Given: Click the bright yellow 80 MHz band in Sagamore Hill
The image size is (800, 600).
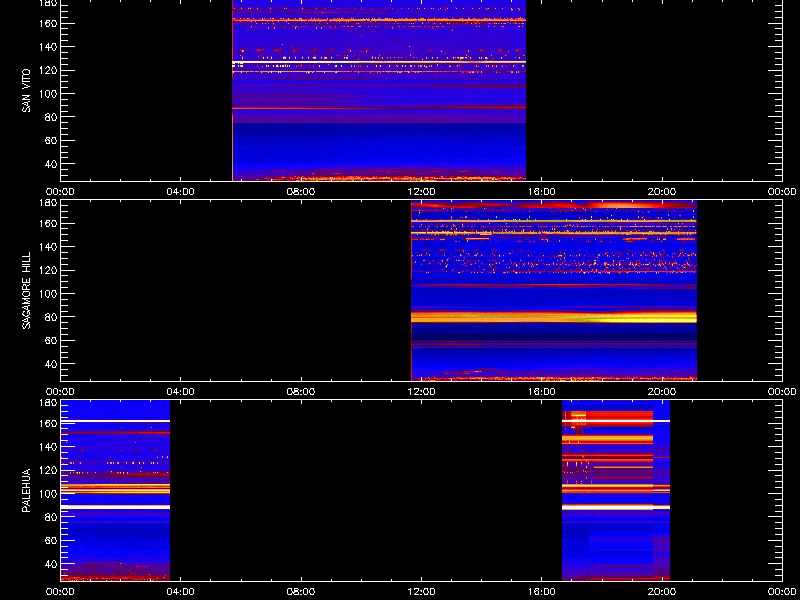Looking at the screenshot, I should click(x=554, y=317).
